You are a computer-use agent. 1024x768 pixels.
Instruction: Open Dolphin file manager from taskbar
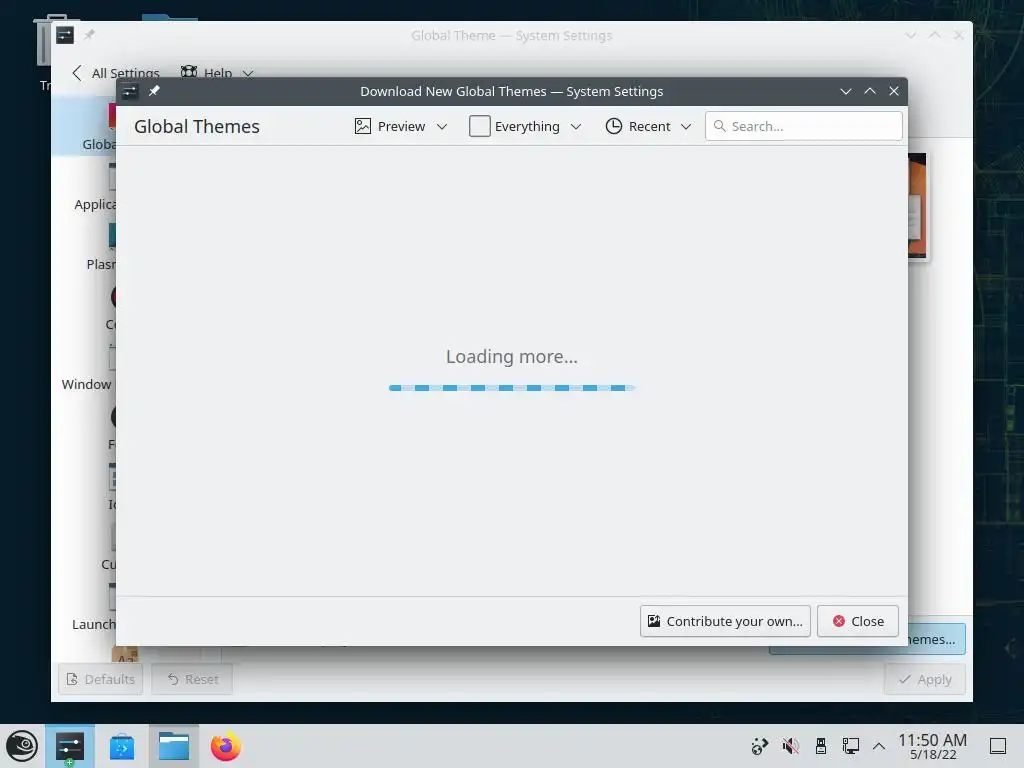click(174, 746)
